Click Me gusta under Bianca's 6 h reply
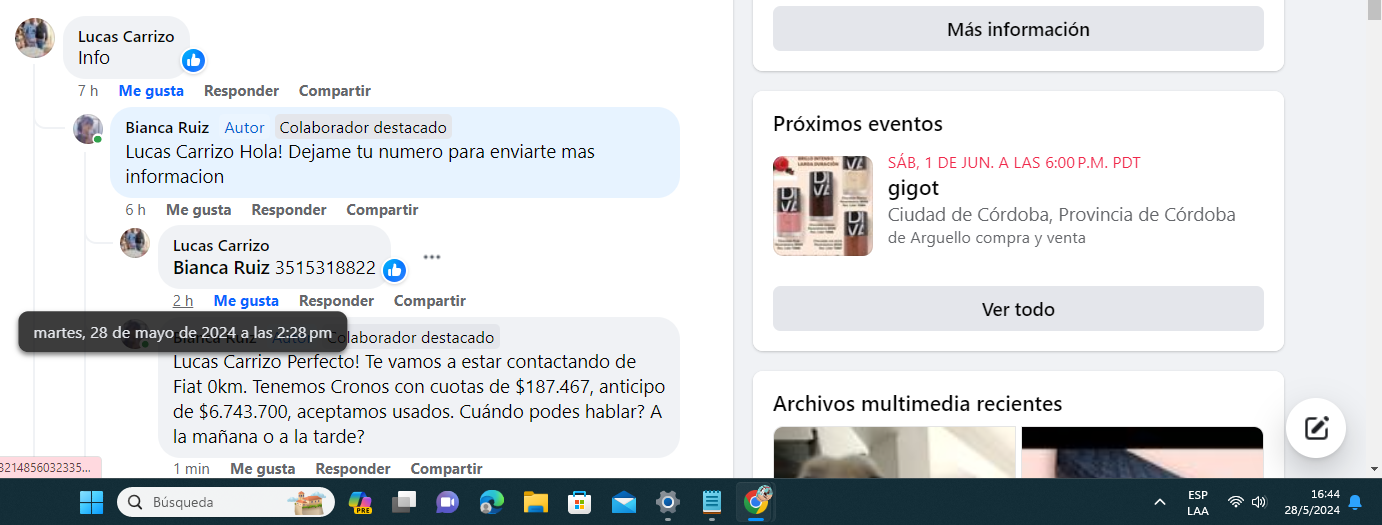1382x525 pixels. pos(198,210)
